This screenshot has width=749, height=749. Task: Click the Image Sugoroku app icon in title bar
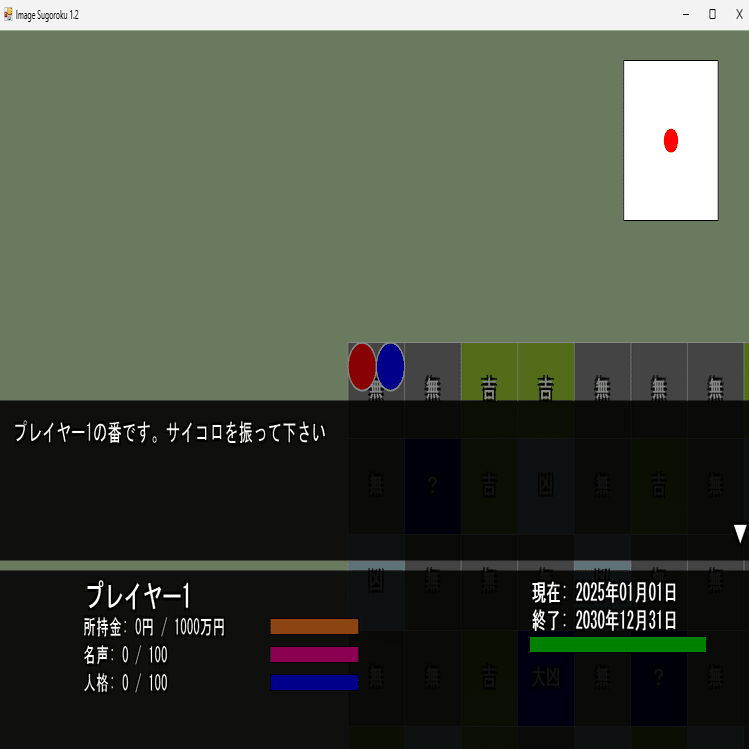(8, 14)
